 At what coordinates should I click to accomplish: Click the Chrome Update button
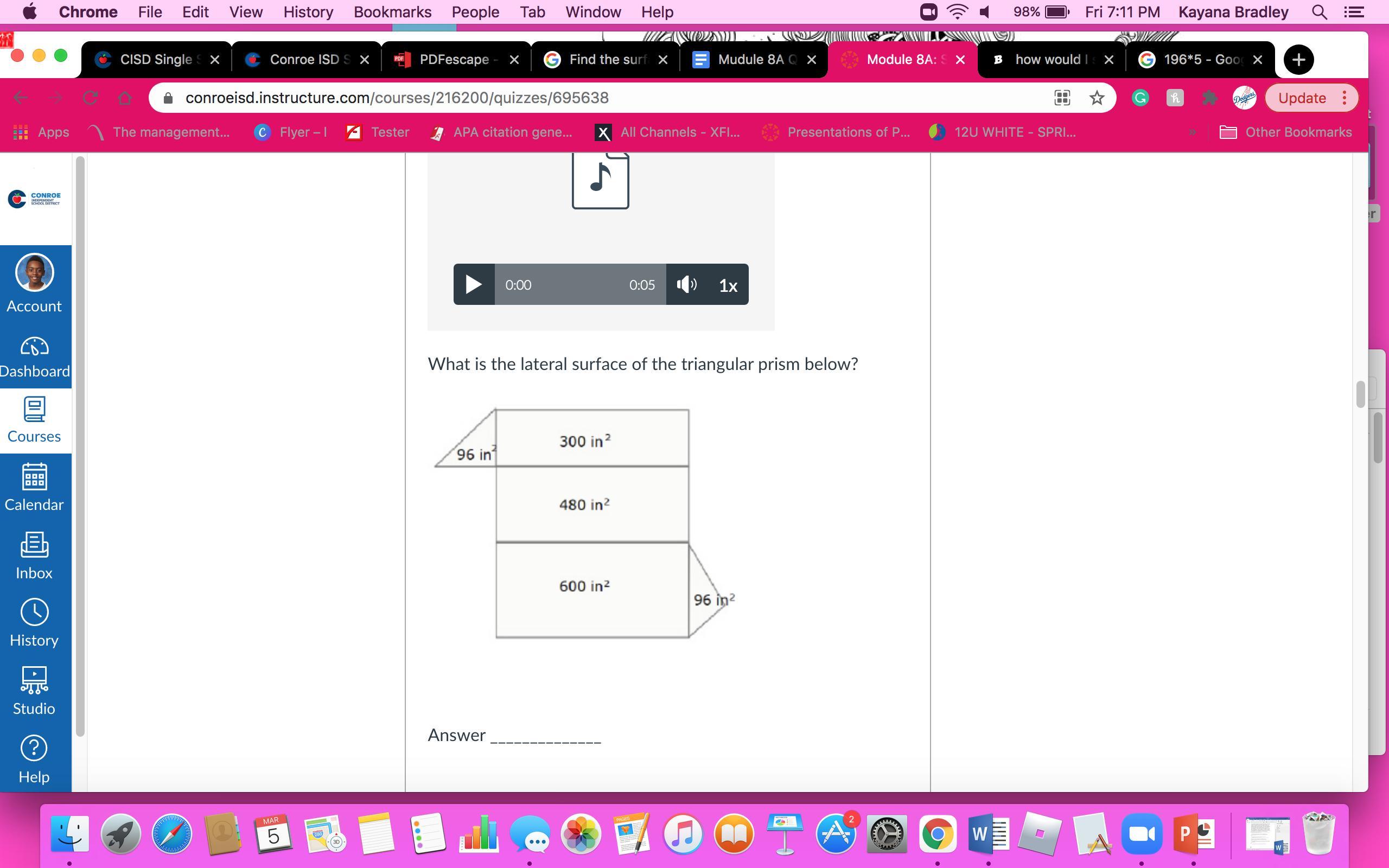pyautogui.click(x=1302, y=98)
